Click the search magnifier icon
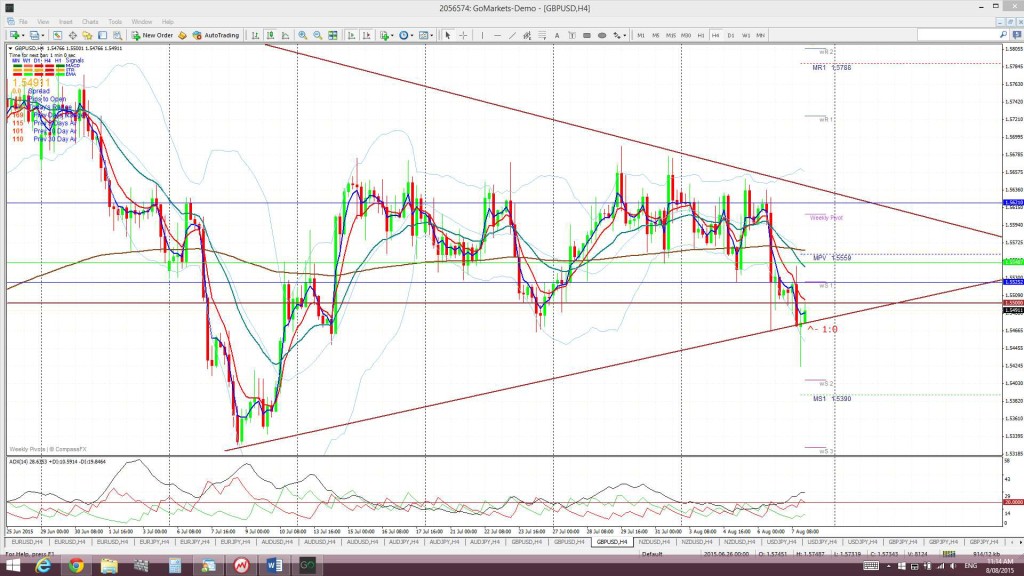The height and width of the screenshot is (576, 1024). pos(1003,35)
